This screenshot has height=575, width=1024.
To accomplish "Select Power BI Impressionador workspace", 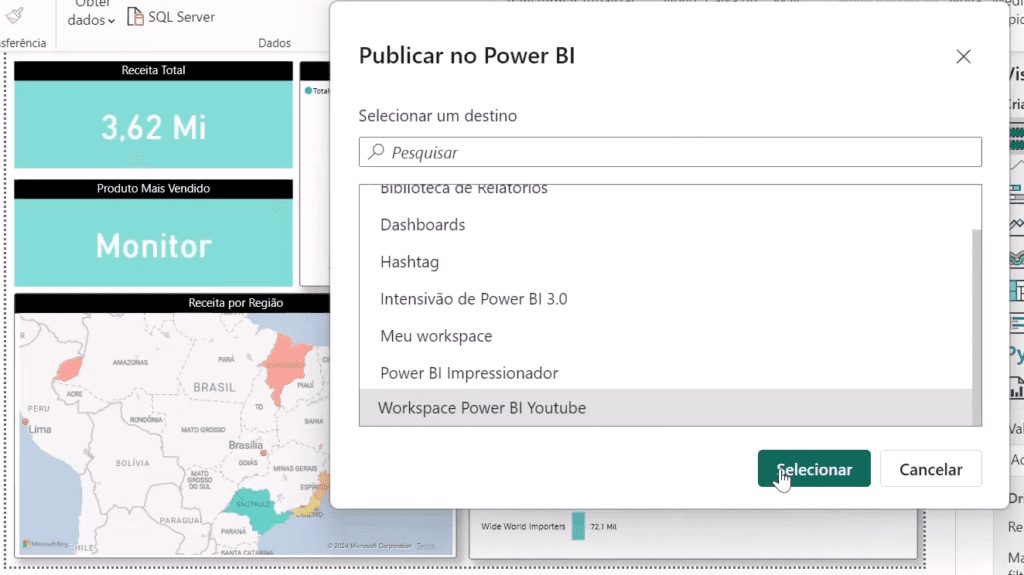I will click(x=666, y=373).
